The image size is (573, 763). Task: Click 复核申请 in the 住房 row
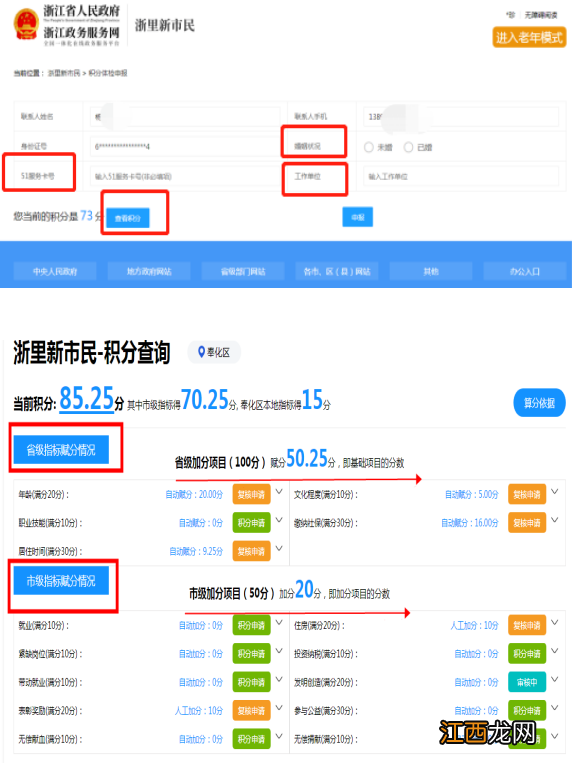pyautogui.click(x=527, y=625)
